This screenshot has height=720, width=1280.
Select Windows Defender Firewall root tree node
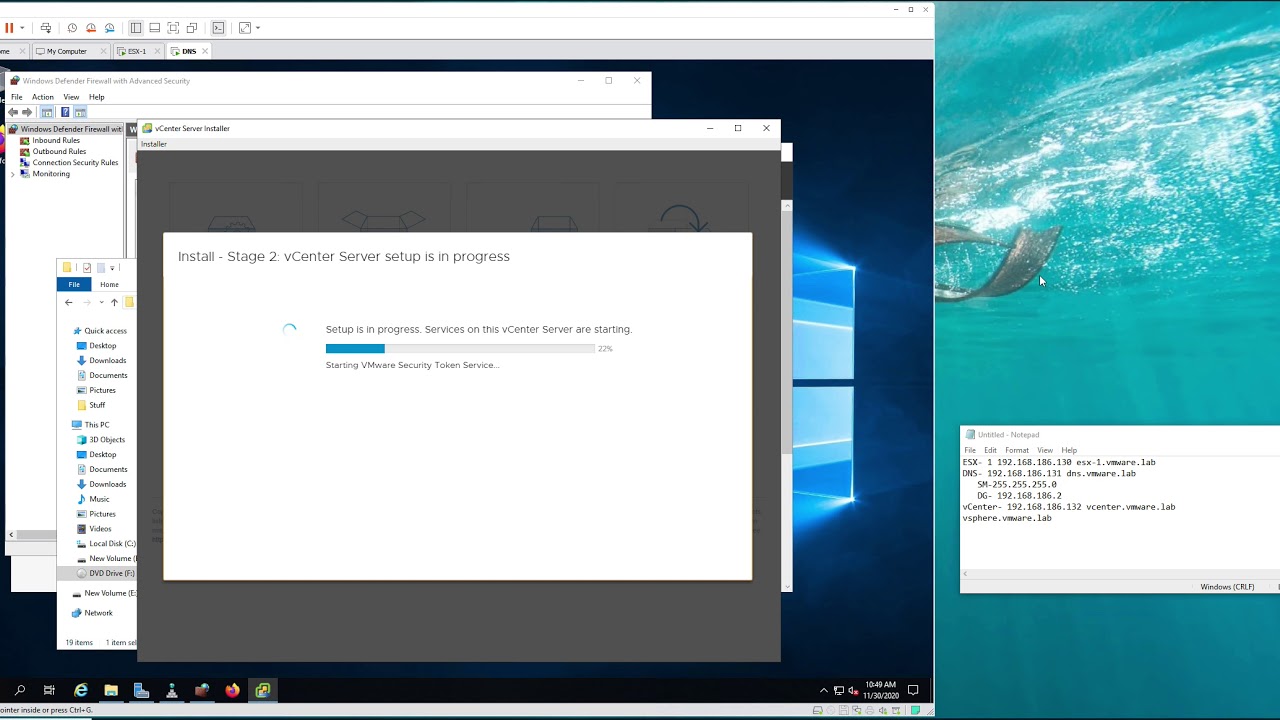(65, 129)
